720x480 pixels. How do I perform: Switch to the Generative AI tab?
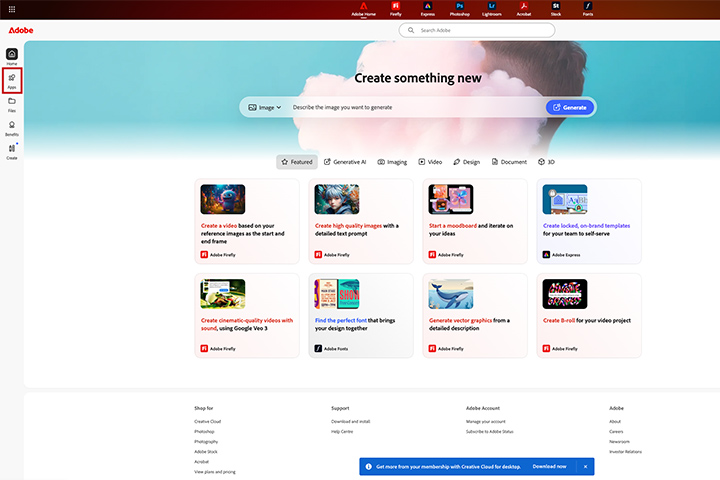[345, 161]
